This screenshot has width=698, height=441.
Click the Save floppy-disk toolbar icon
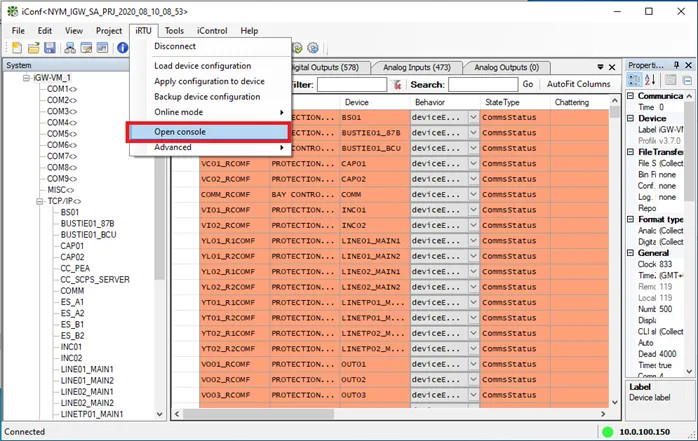(x=49, y=48)
